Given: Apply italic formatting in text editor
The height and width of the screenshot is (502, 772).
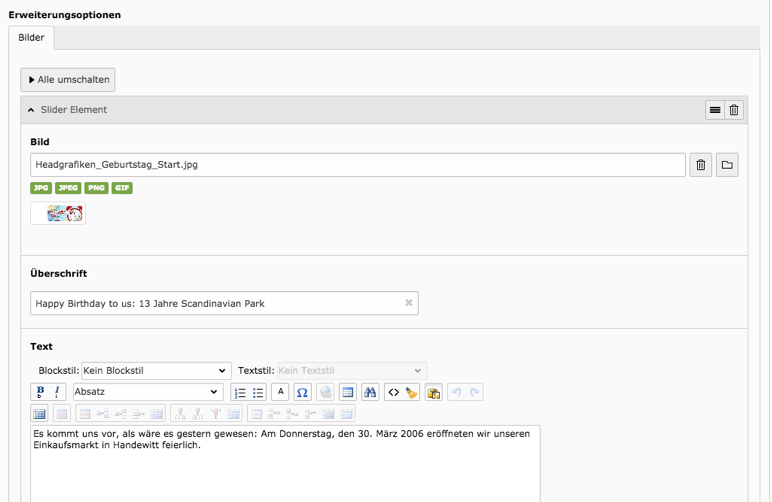Looking at the screenshot, I should (57, 392).
